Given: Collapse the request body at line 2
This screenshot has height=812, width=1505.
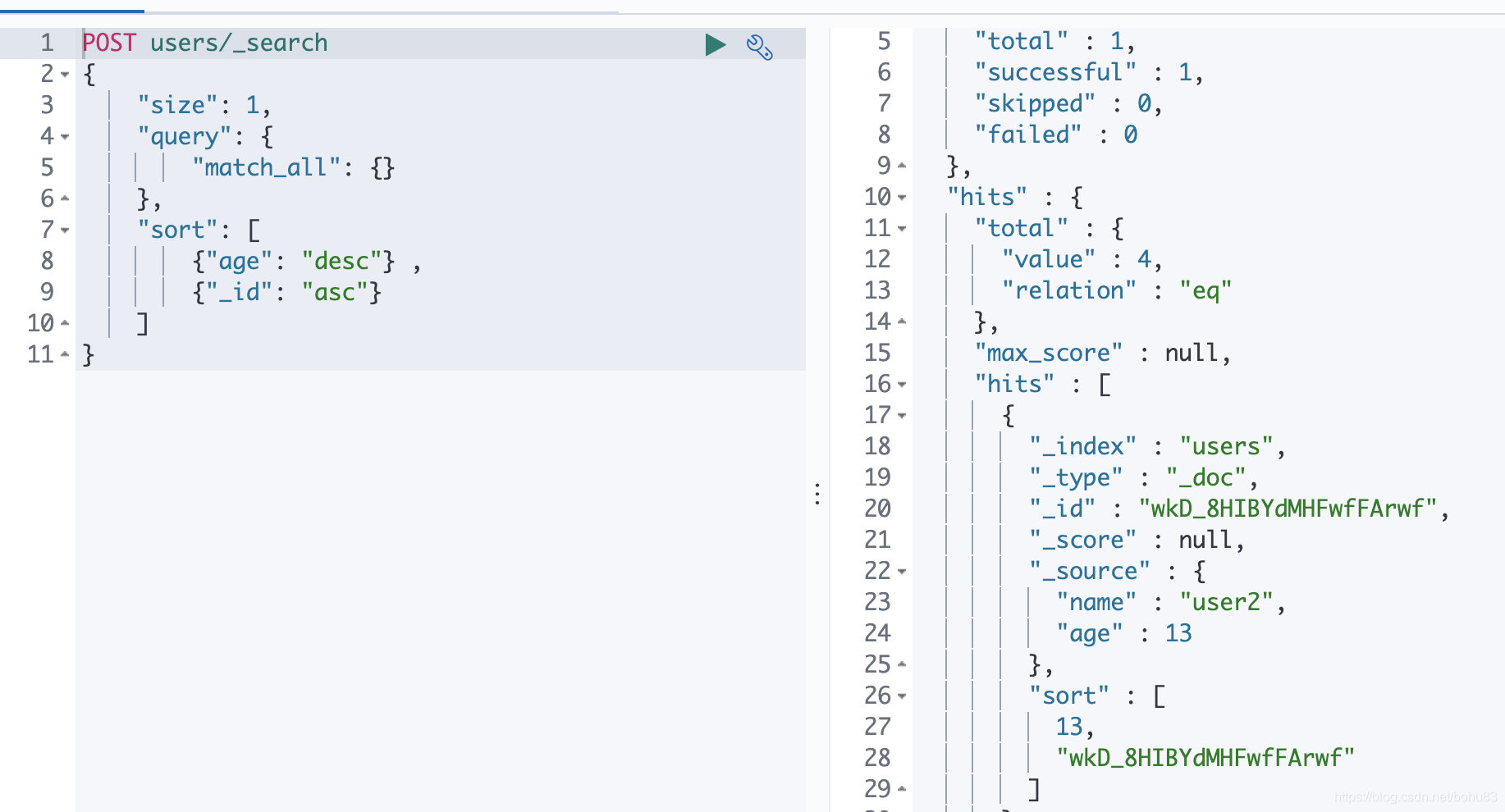Looking at the screenshot, I should coord(65,75).
